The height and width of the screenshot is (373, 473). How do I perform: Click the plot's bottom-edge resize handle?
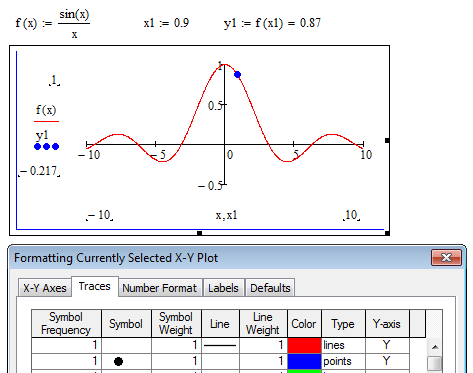(x=199, y=233)
